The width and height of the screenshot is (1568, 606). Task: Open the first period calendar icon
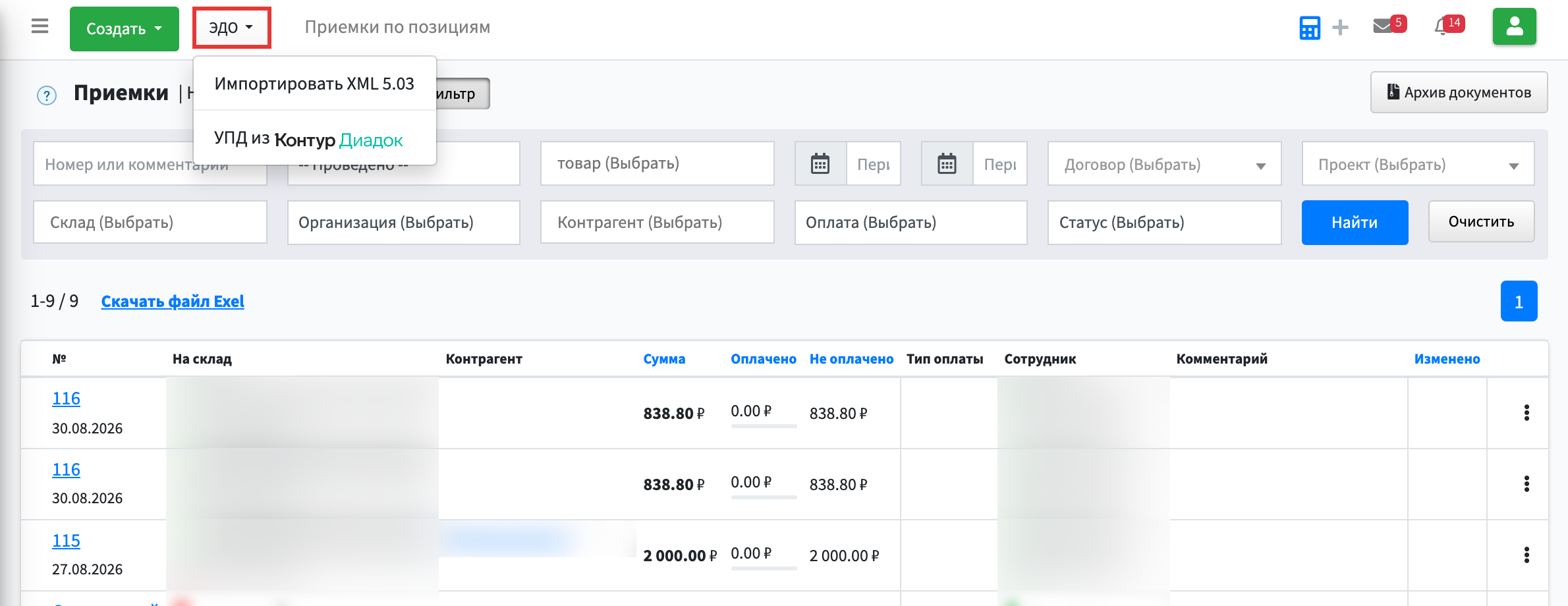(x=820, y=163)
